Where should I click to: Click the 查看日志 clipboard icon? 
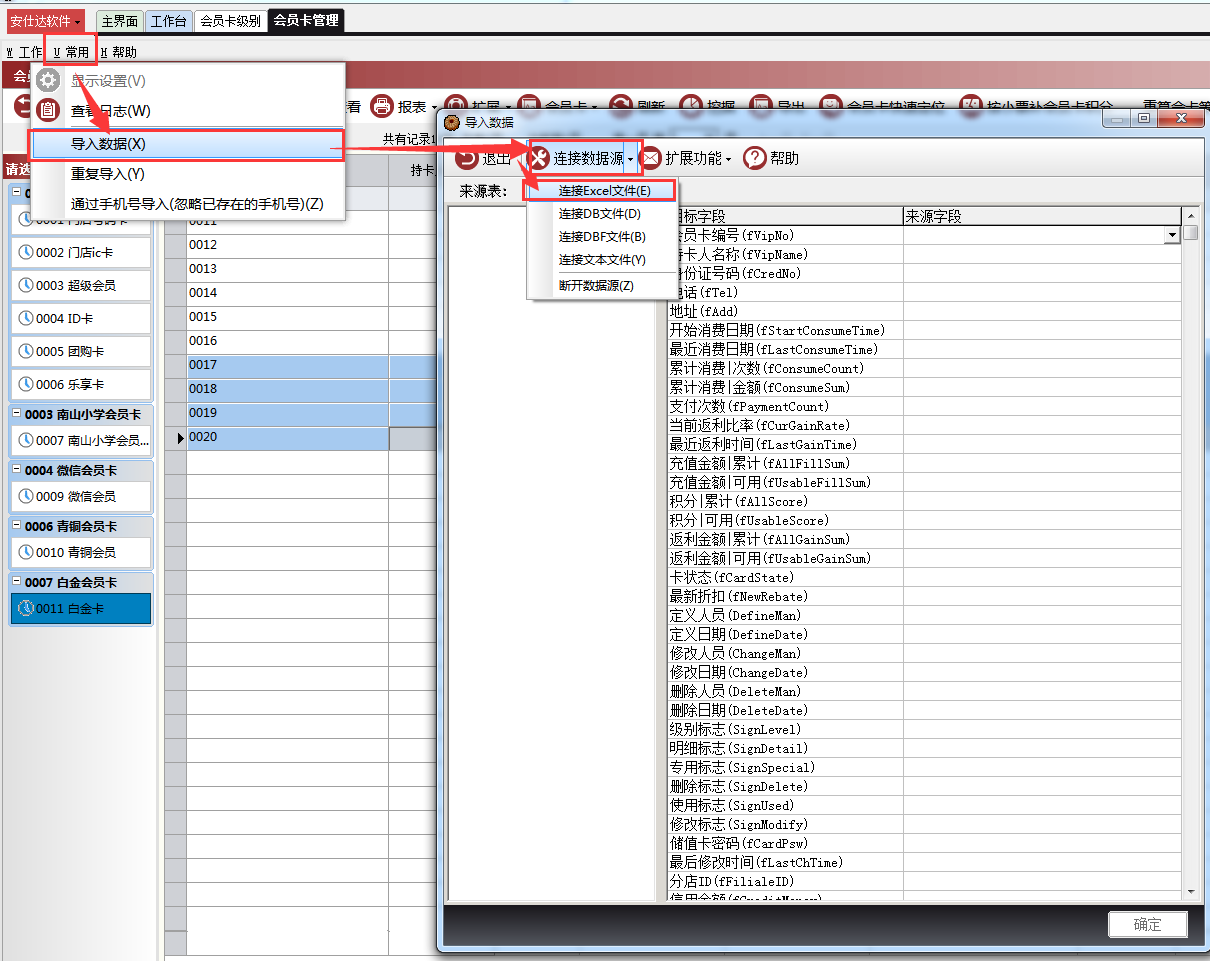[48, 111]
